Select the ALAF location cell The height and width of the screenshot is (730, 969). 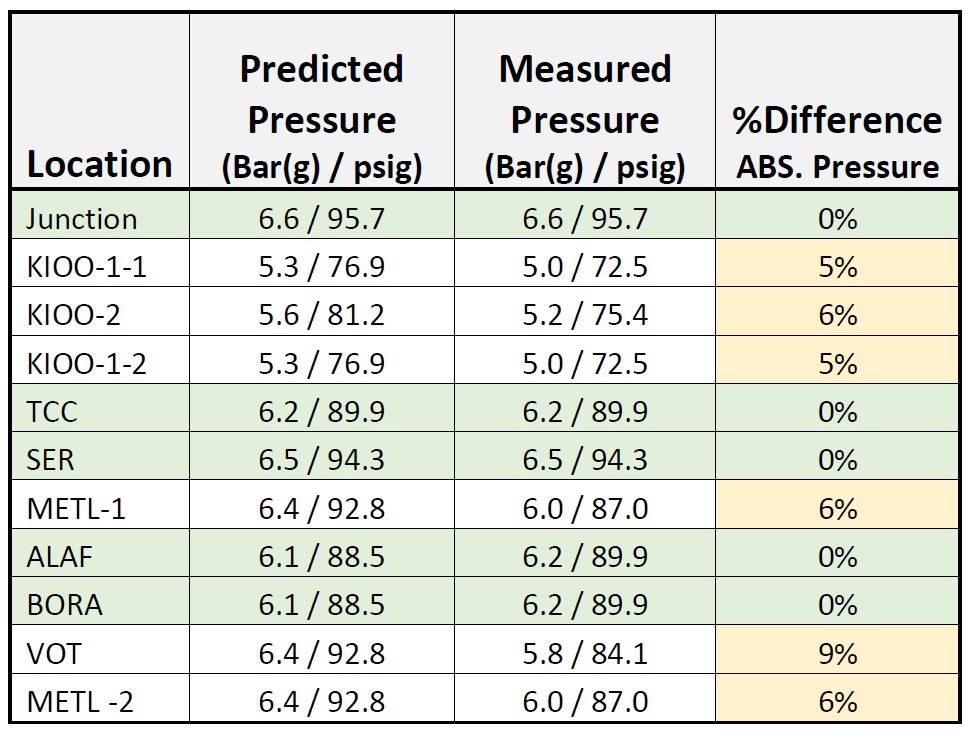(59, 556)
